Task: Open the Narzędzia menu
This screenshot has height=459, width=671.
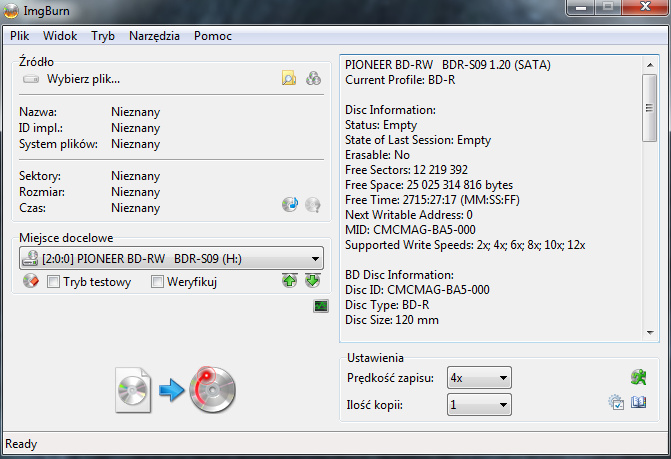Action: pos(154,36)
